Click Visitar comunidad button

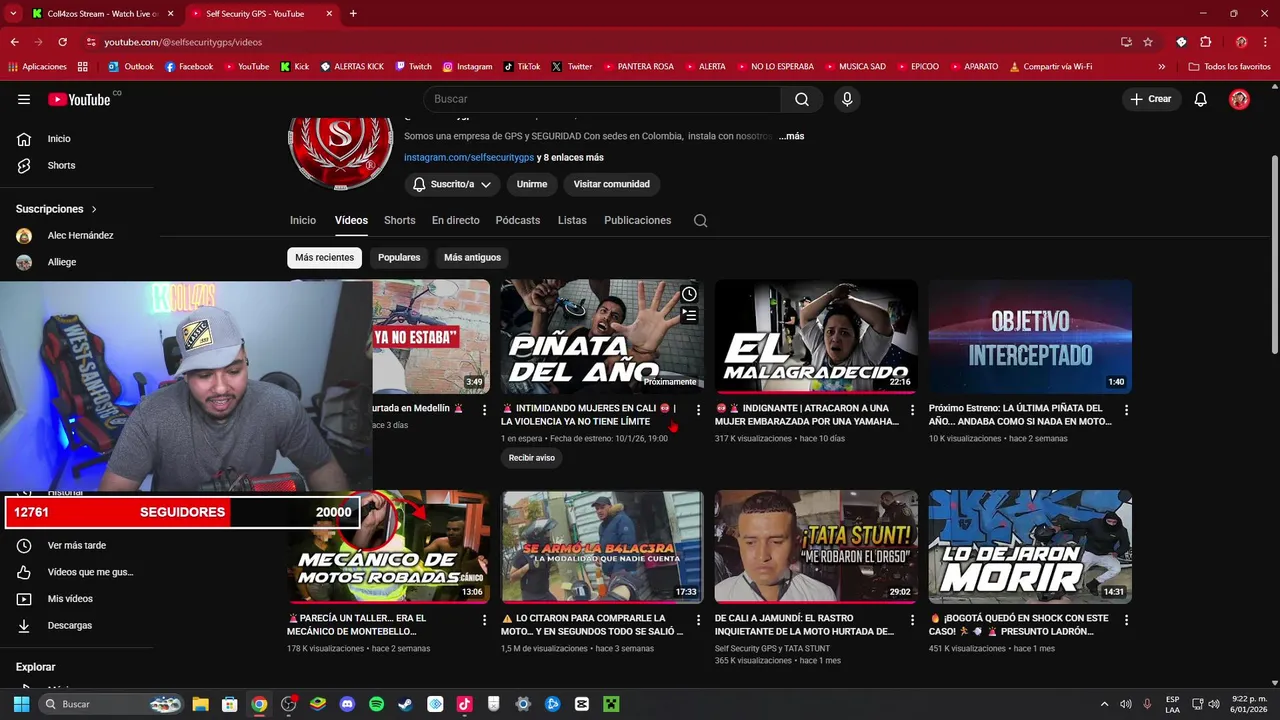(x=611, y=184)
